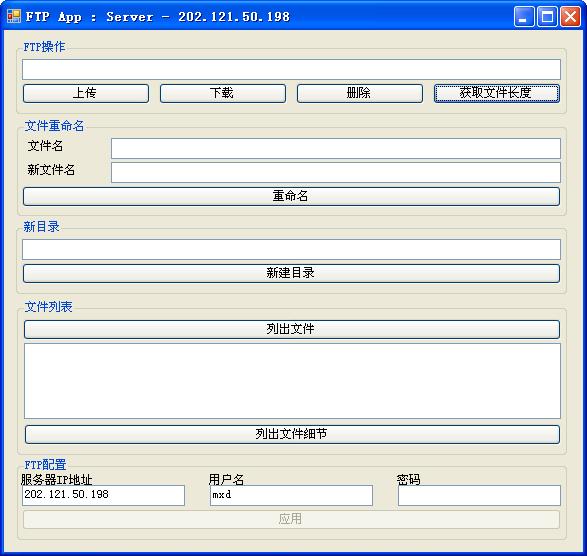Viewport: 587px width, 556px height.
Task: Click the 删除 delete button
Action: 360,93
